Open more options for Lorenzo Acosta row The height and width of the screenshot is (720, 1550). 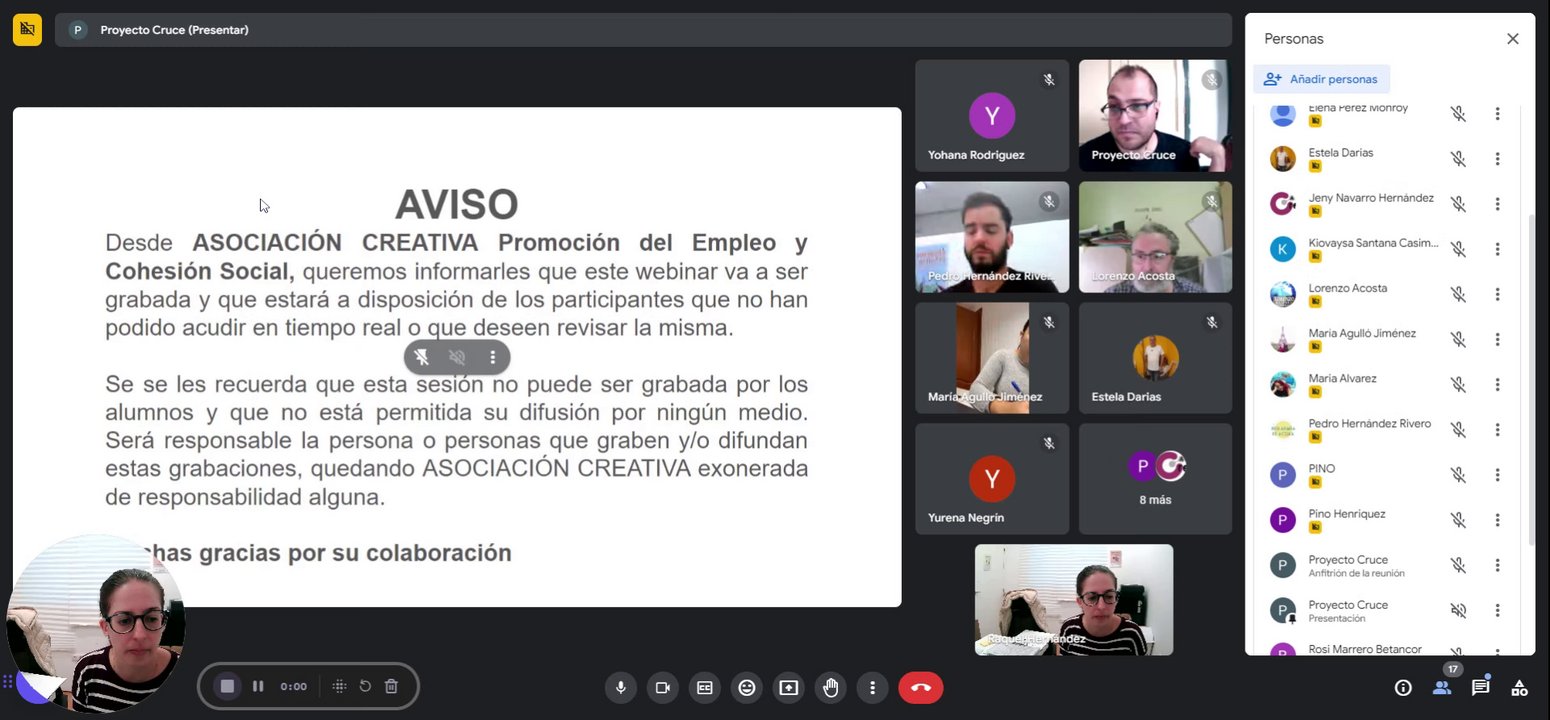[1497, 294]
